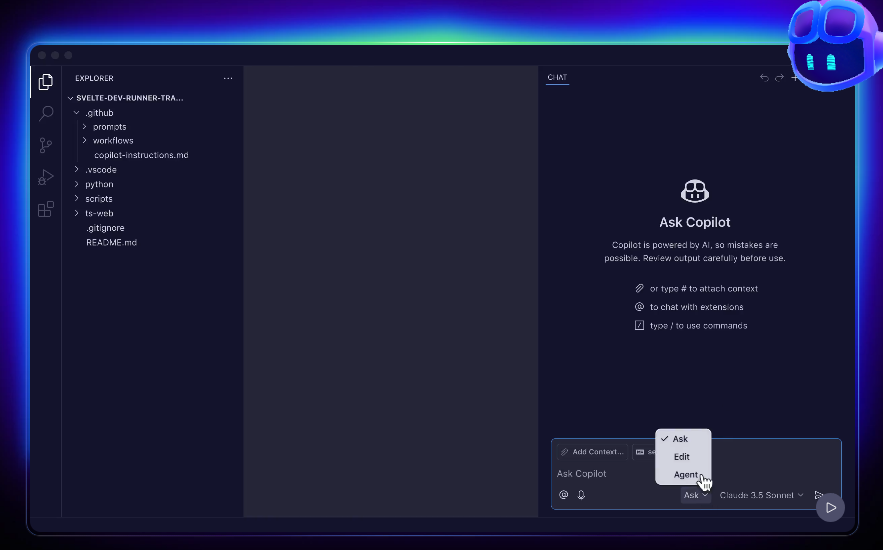Viewport: 883px width, 550px height.
Task: Click the paperclip icon in attach context hint
Action: (639, 288)
